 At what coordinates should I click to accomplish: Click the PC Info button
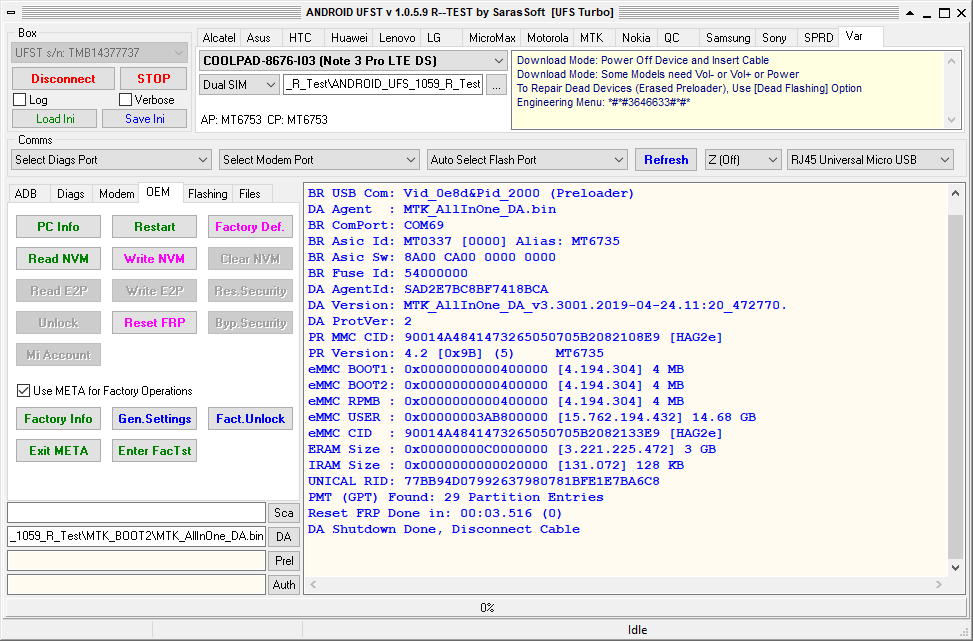click(58, 226)
